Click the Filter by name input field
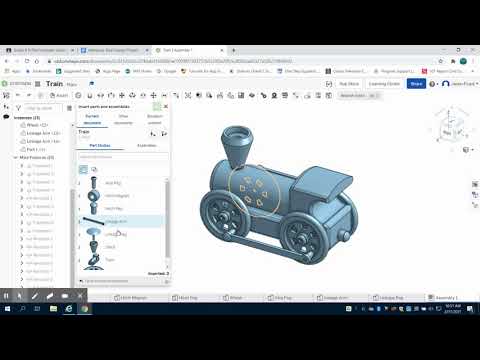The height and width of the screenshot is (360, 480). pos(43,108)
